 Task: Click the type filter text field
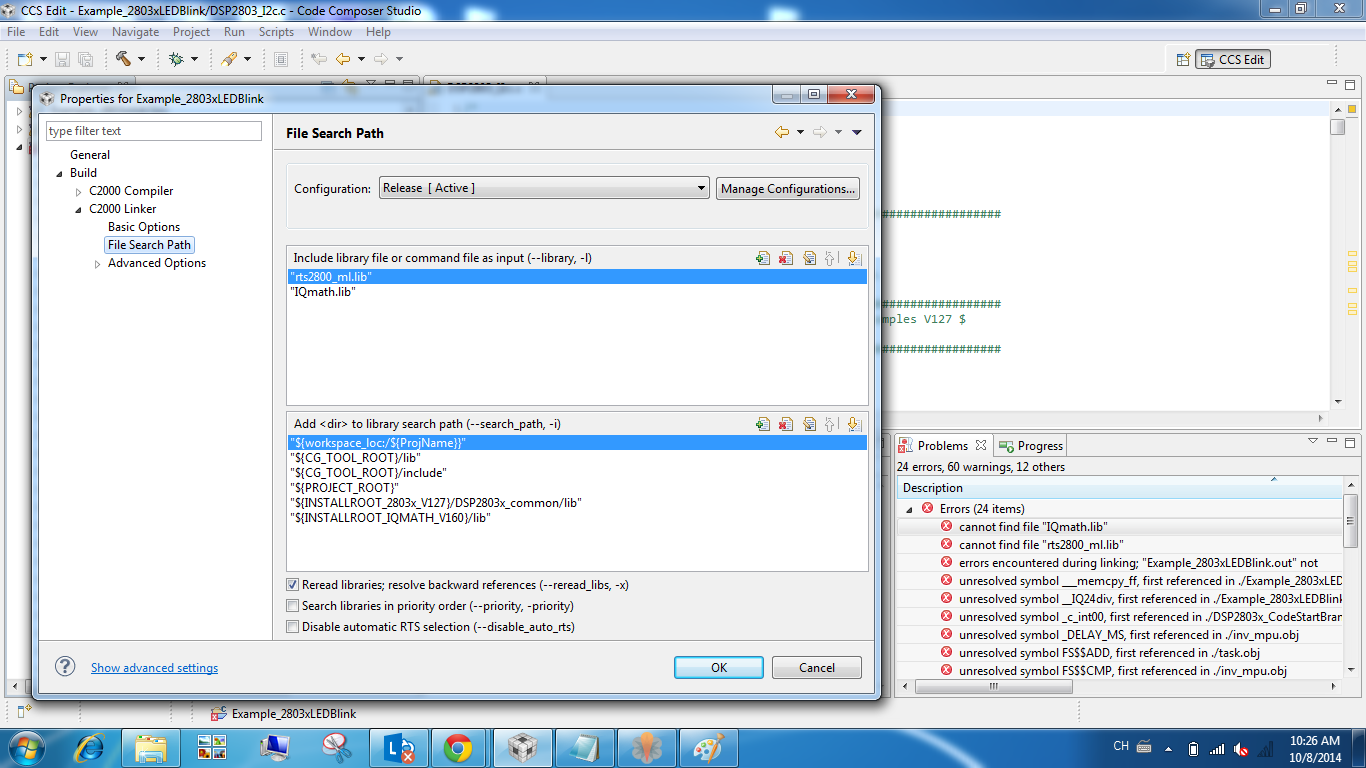click(154, 131)
